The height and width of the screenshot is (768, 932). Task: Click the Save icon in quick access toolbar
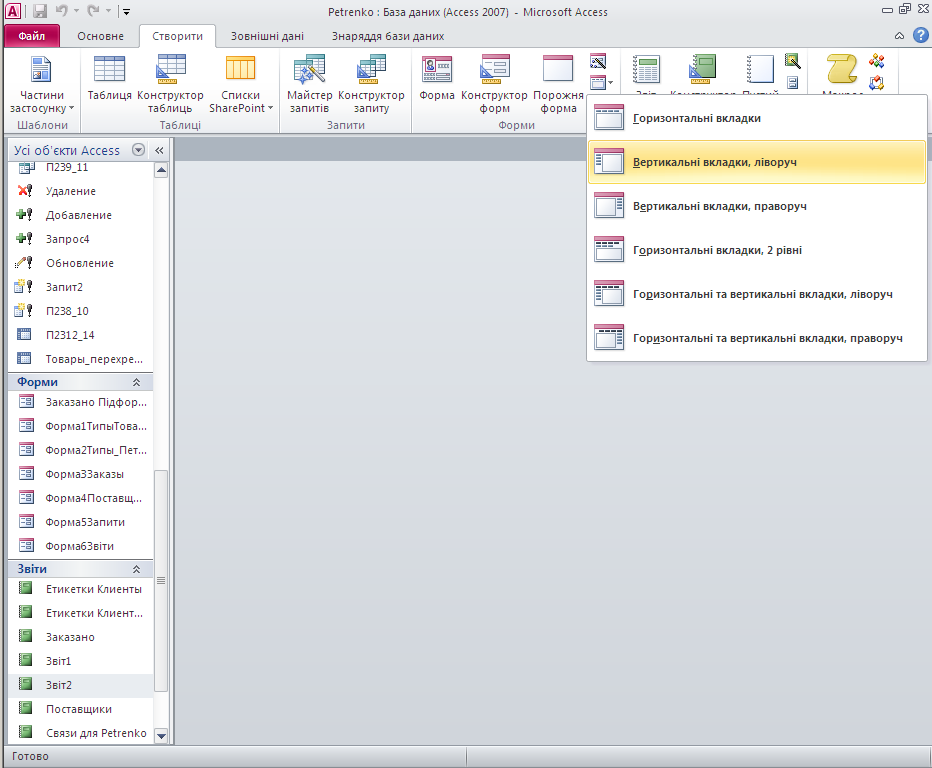tap(39, 12)
